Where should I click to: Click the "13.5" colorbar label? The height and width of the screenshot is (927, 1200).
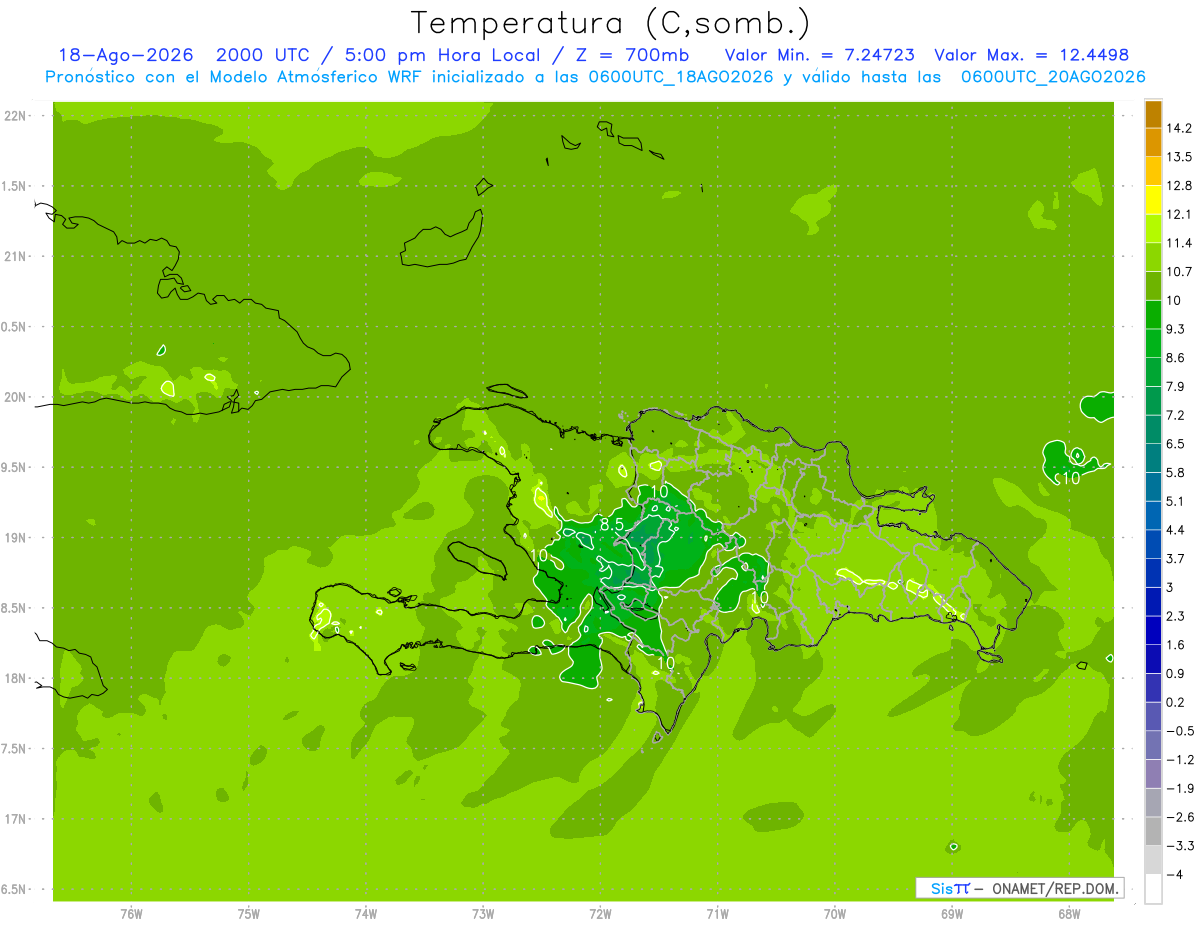point(1179,157)
